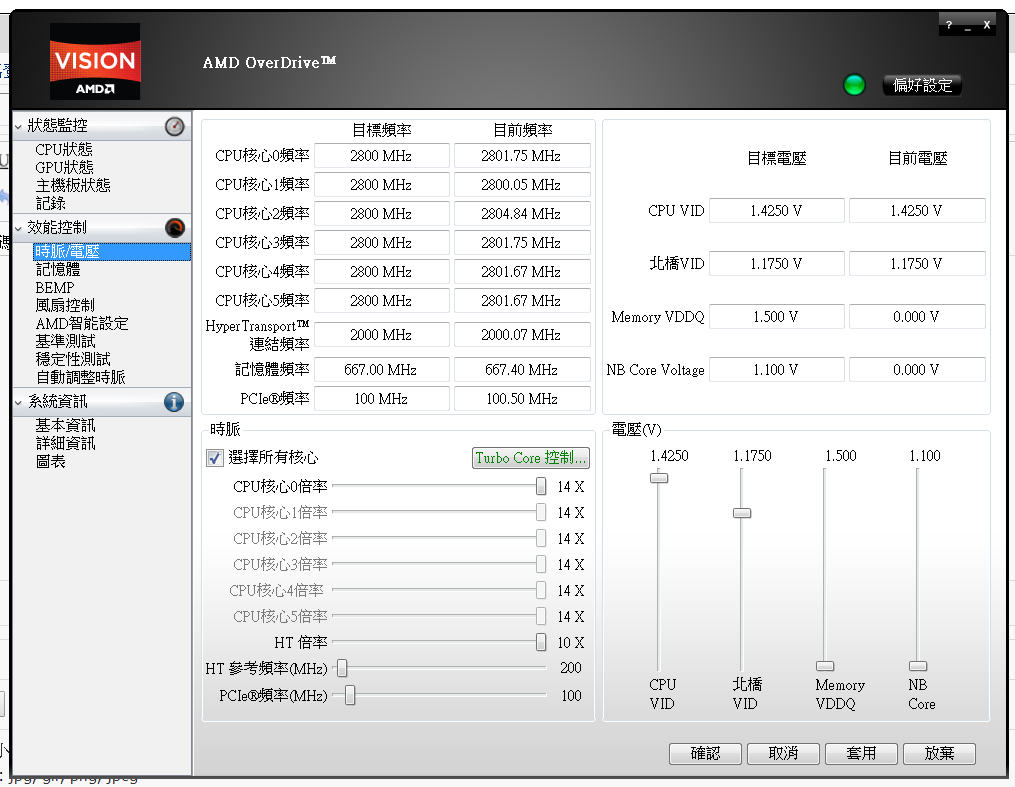Click the gauge icon beside 狀態監控
1015x787 pixels.
(x=175, y=126)
